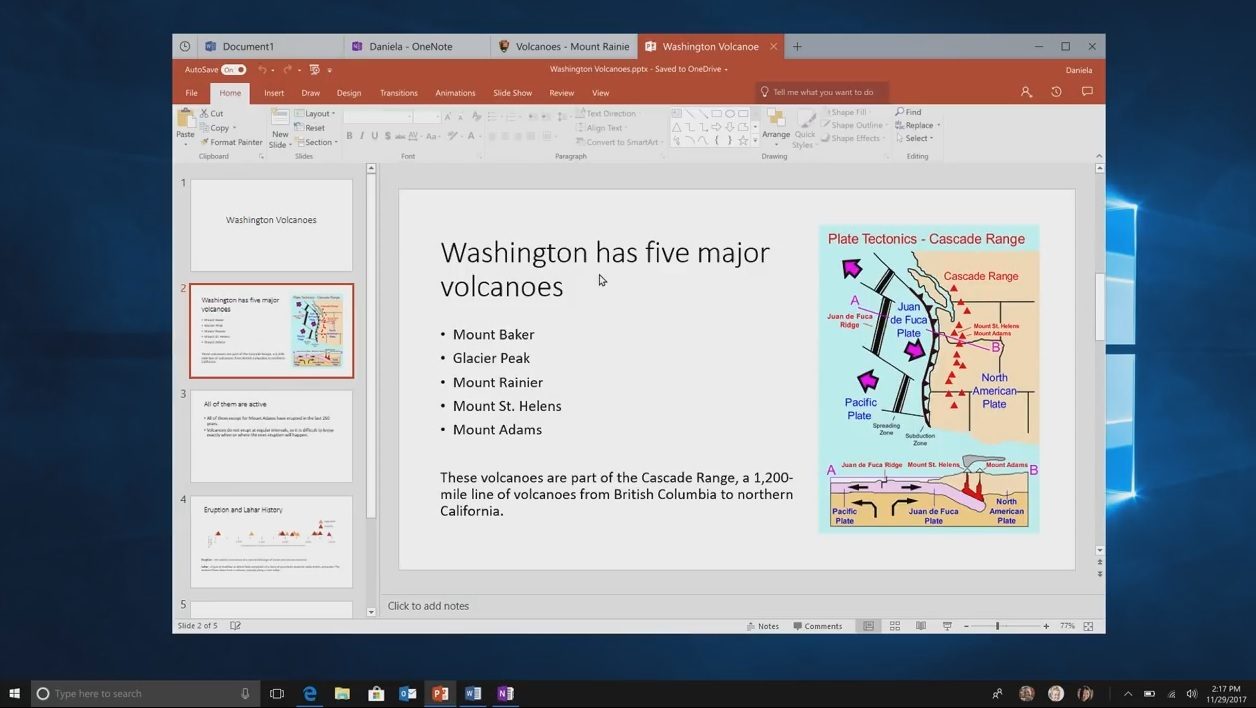Switch to the Insert ribbon tab
The height and width of the screenshot is (708, 1256).
click(274, 93)
